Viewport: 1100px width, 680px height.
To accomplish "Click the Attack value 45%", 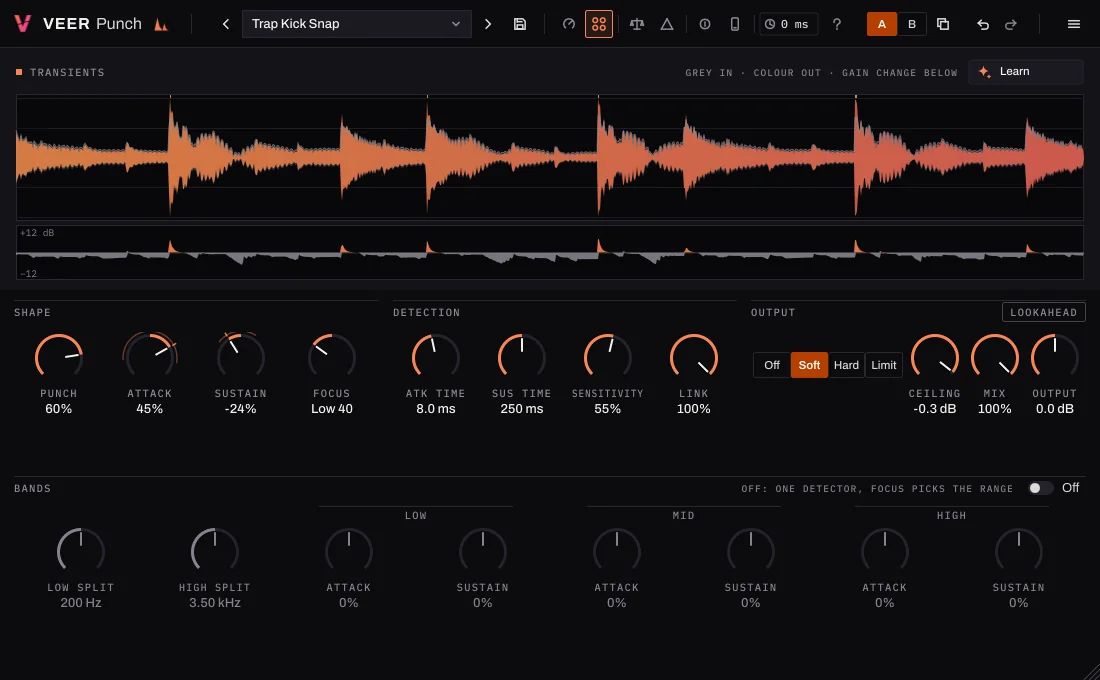I will coord(149,409).
